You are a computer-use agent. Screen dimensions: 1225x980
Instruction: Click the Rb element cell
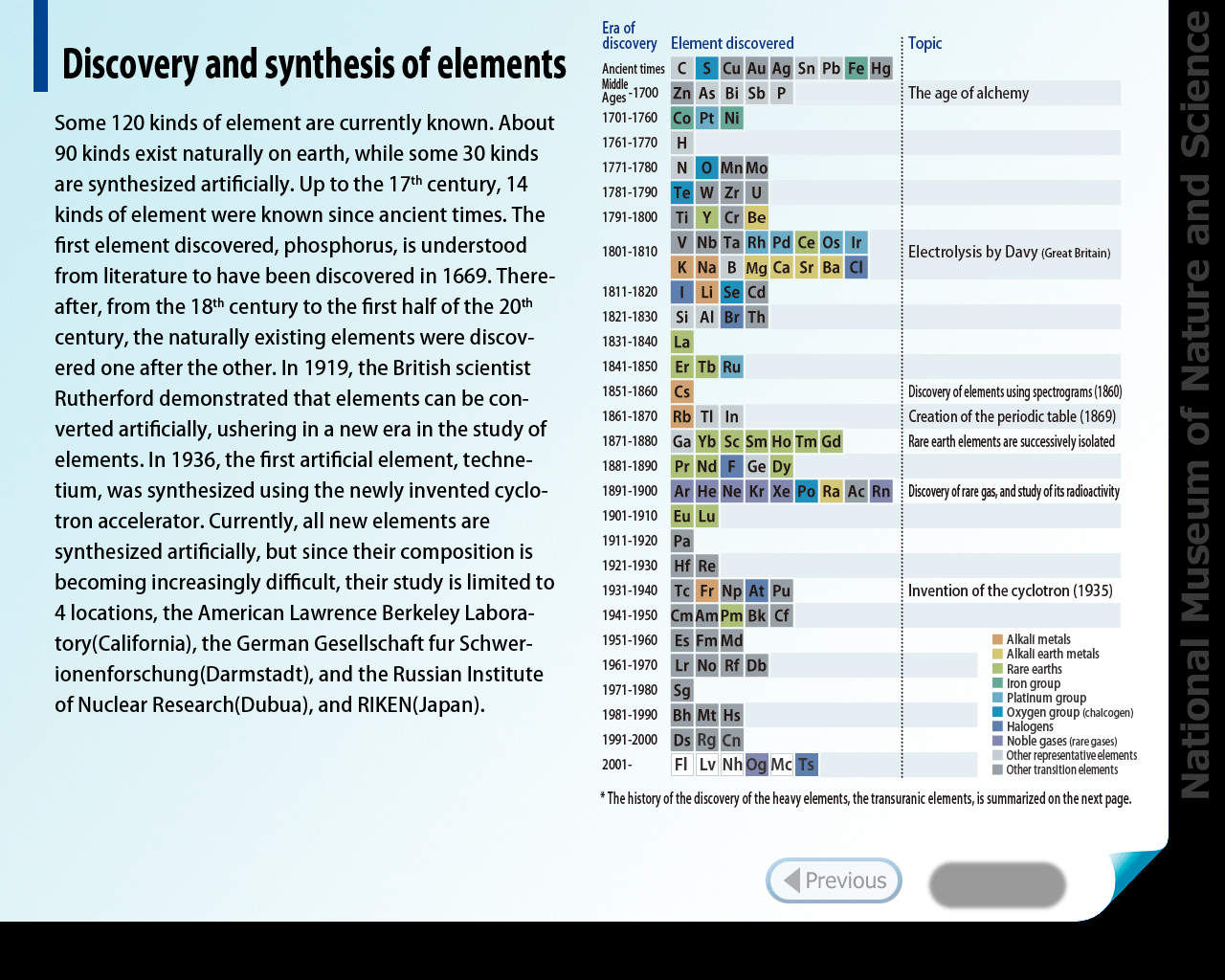click(681, 416)
